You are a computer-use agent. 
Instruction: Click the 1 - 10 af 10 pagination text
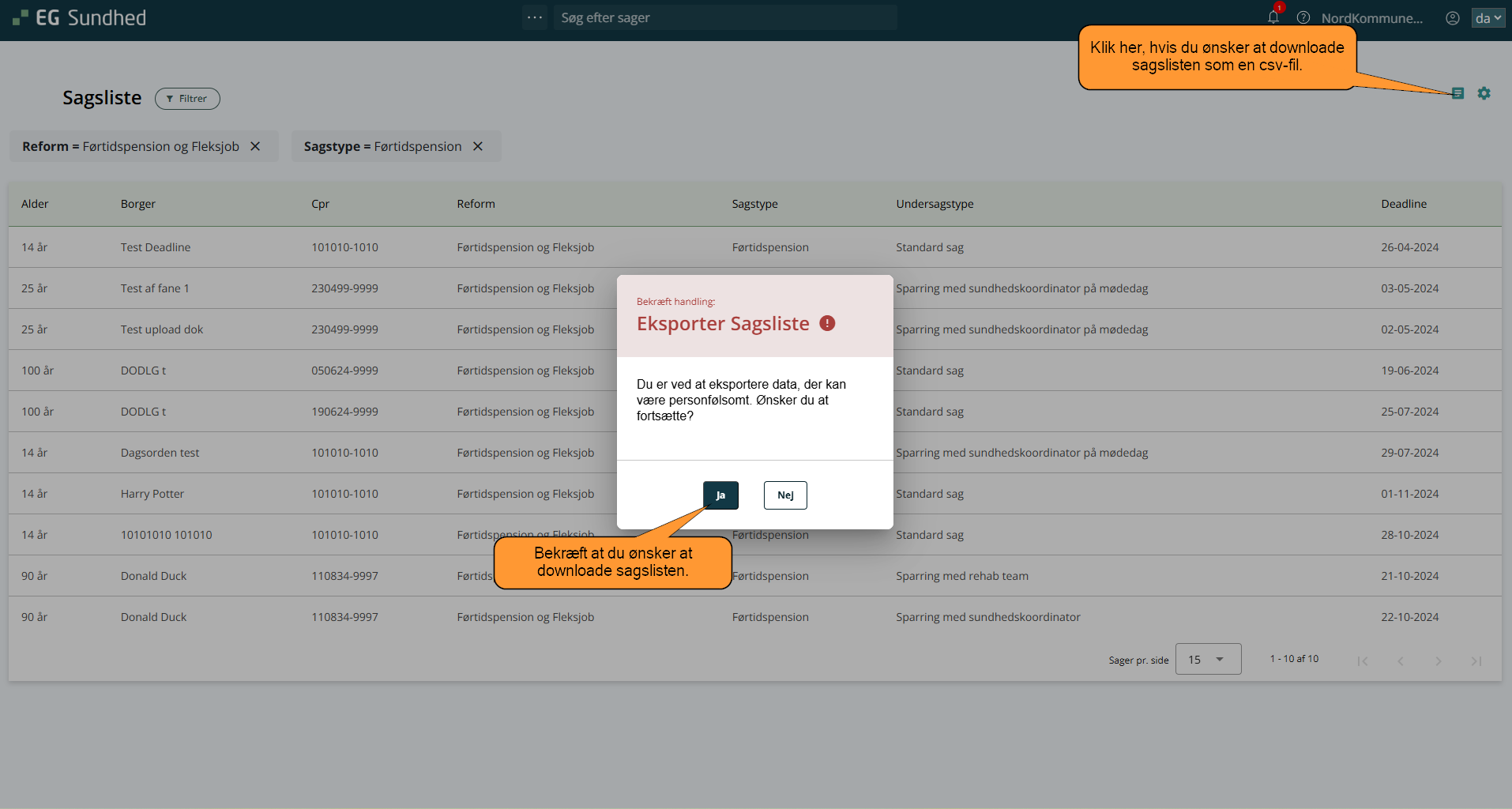click(1294, 659)
